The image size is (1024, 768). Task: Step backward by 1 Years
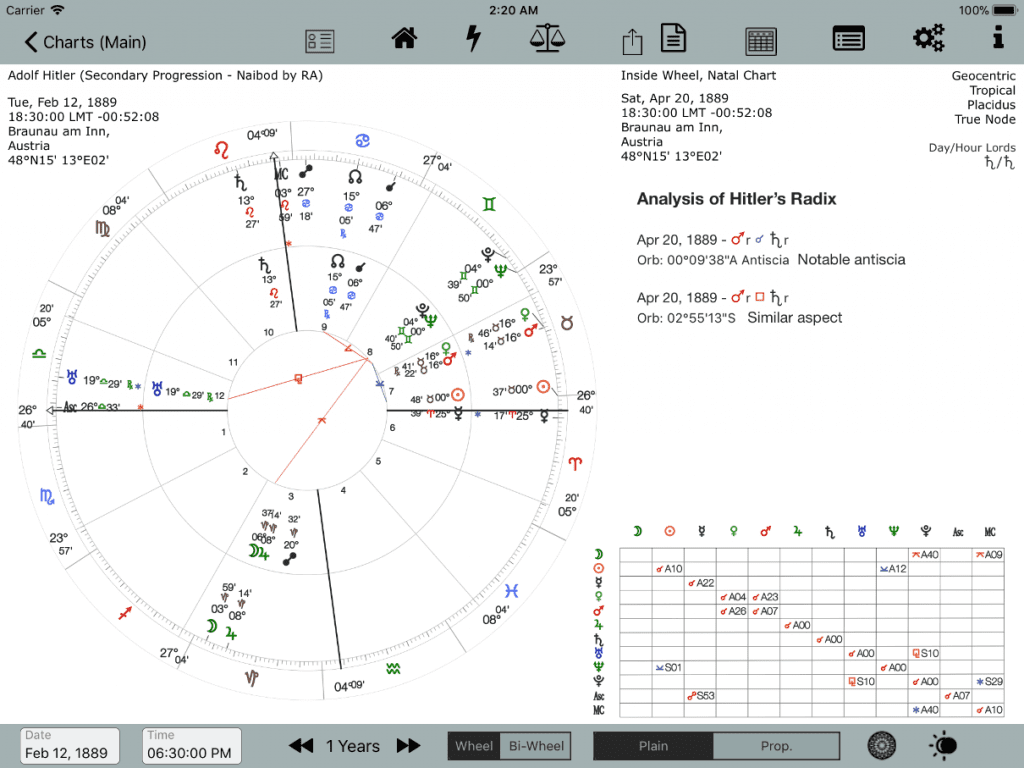(301, 746)
